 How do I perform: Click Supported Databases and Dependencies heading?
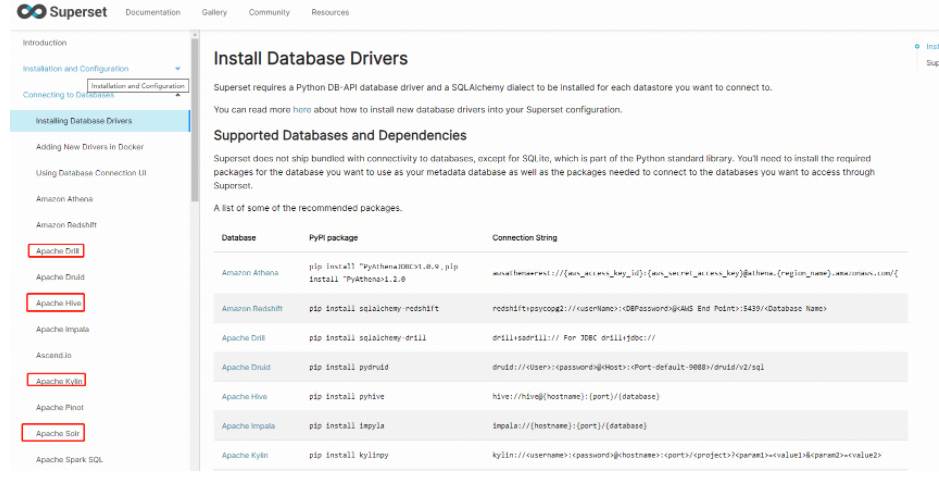pos(340,135)
